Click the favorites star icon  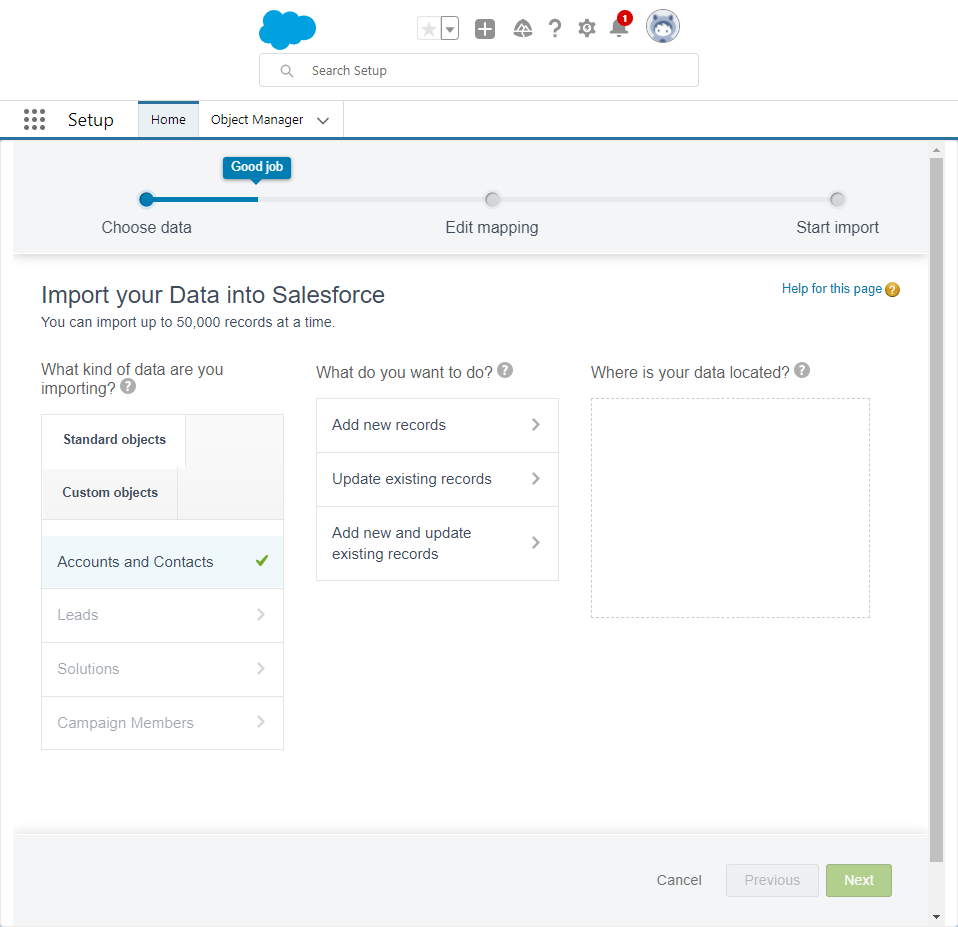429,29
